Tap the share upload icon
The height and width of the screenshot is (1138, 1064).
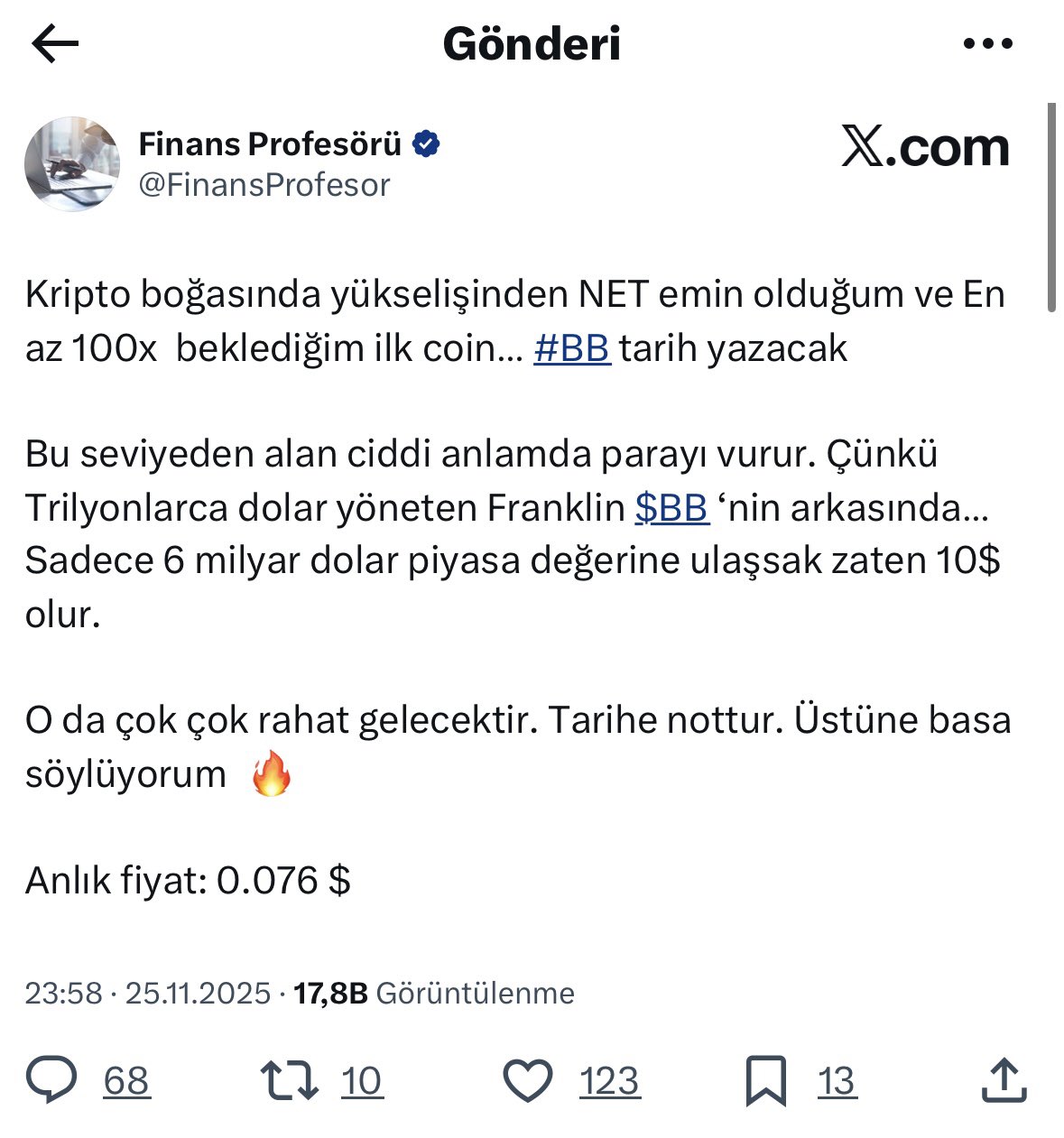pyautogui.click(x=1004, y=1080)
